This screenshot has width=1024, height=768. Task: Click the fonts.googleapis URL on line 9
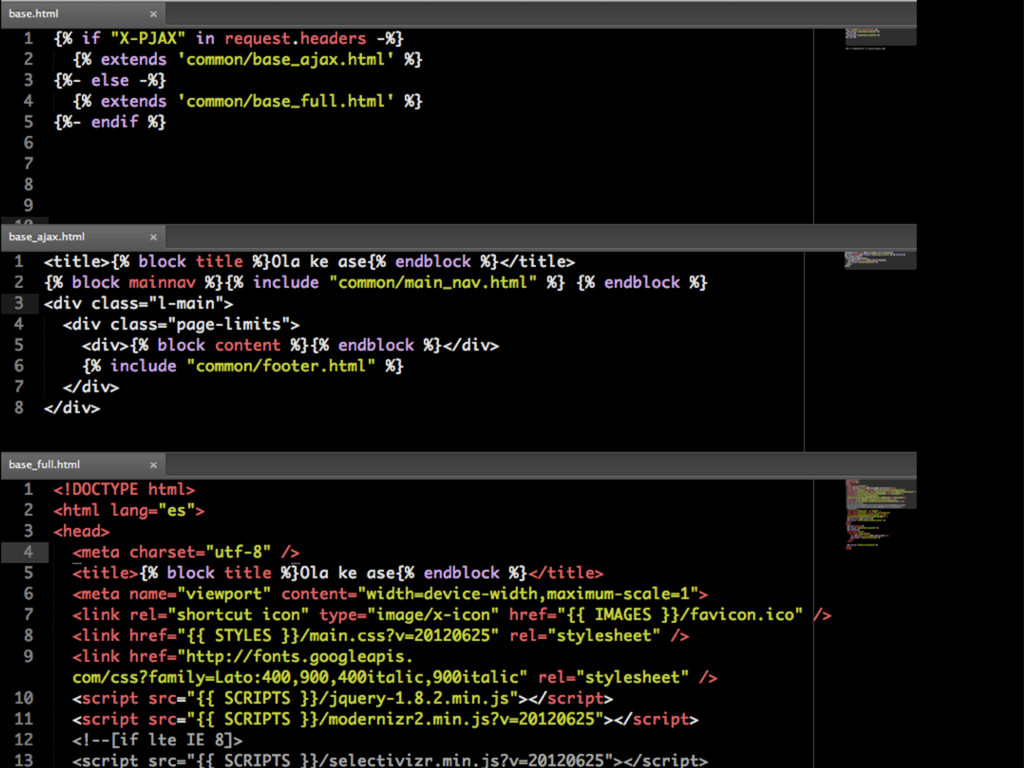(300, 667)
